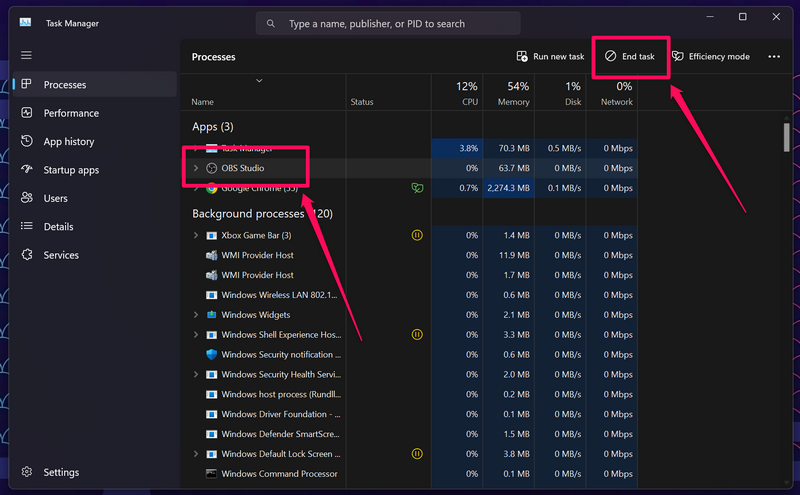Expand the OBS Studio process group
The height and width of the screenshot is (495, 800).
point(196,168)
